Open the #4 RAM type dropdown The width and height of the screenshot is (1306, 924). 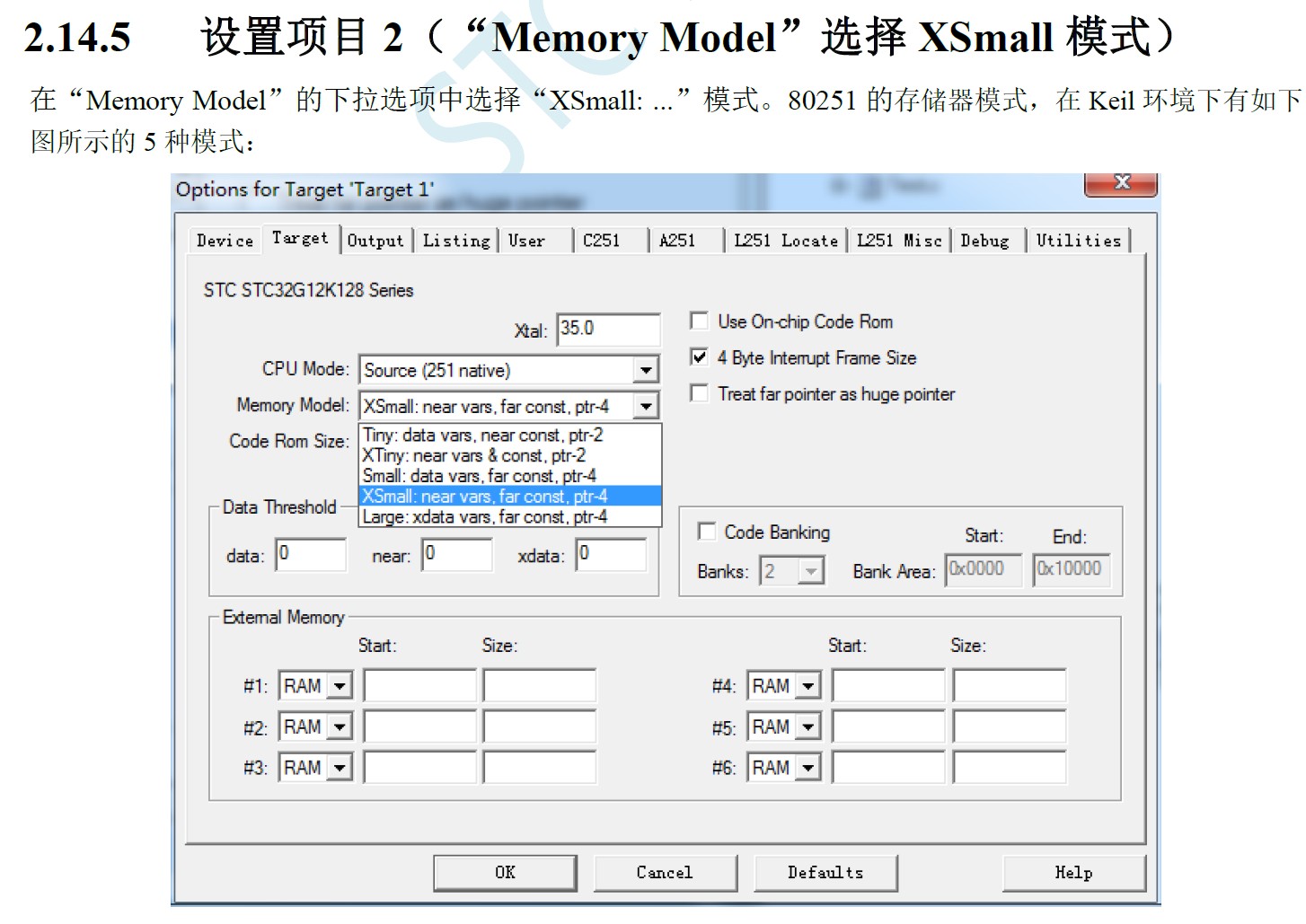808,686
